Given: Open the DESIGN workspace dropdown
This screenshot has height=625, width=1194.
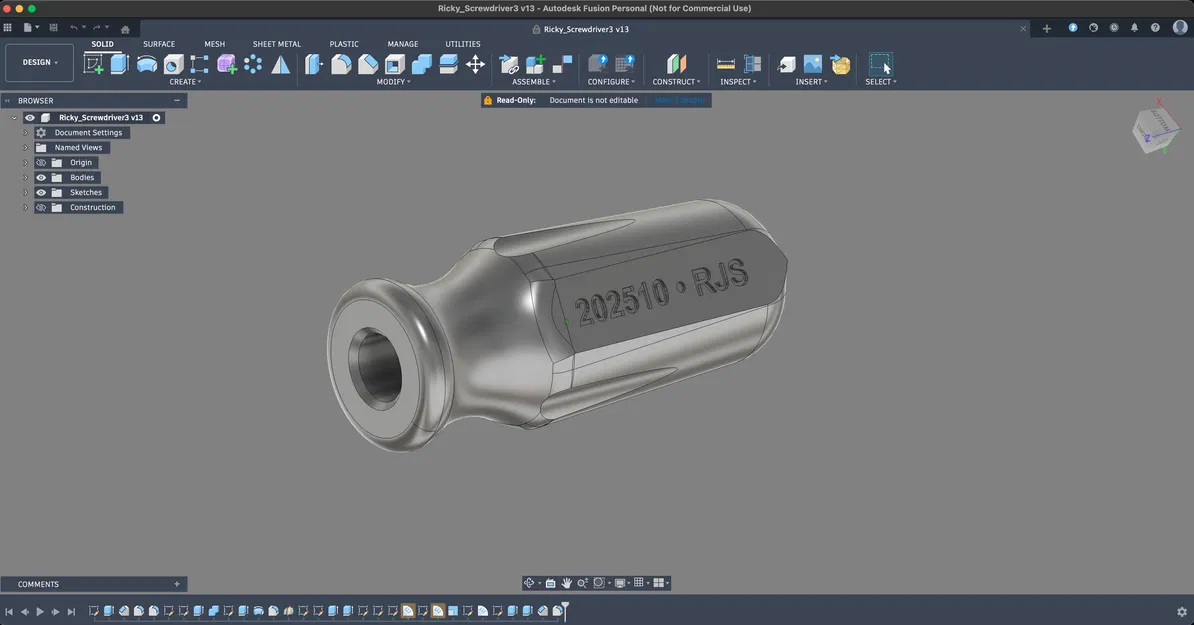Looking at the screenshot, I should click(40, 62).
